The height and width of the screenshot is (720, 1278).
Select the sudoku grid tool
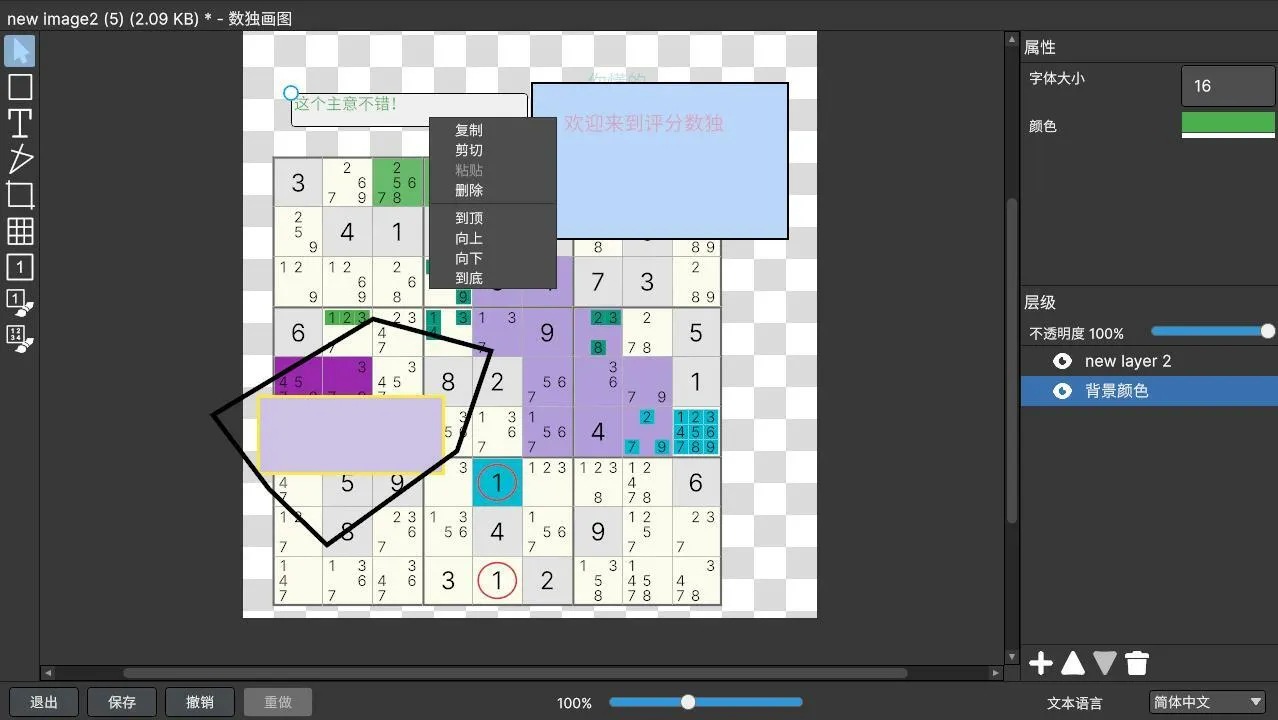(x=20, y=231)
